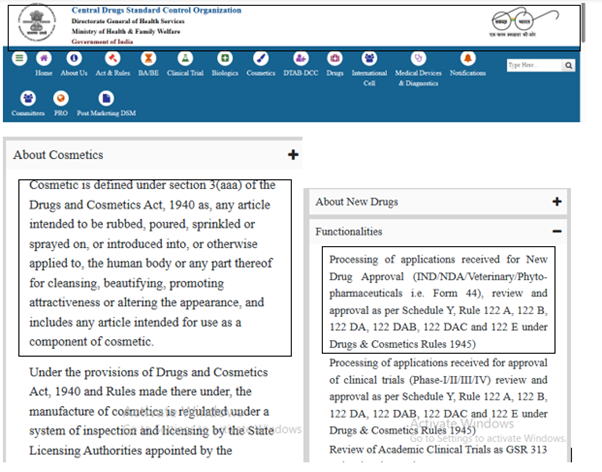Select the Act & Rules menu label
The width and height of the screenshot is (602, 472).
tap(113, 73)
